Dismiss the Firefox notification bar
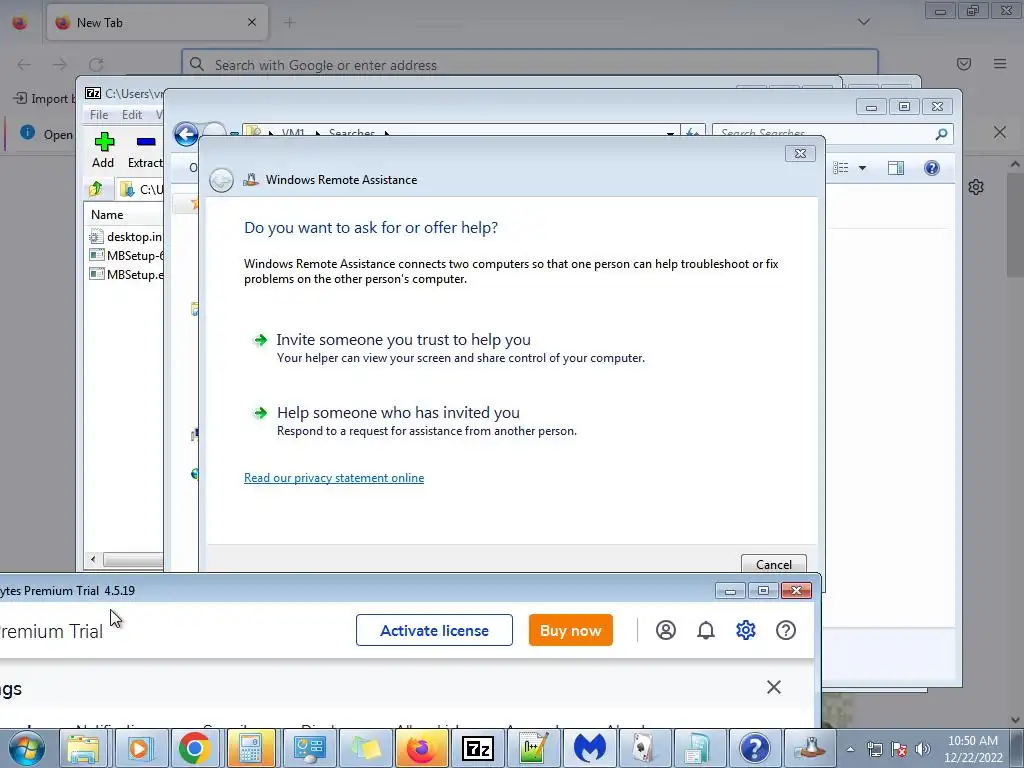The image size is (1024, 768). [x=1000, y=133]
